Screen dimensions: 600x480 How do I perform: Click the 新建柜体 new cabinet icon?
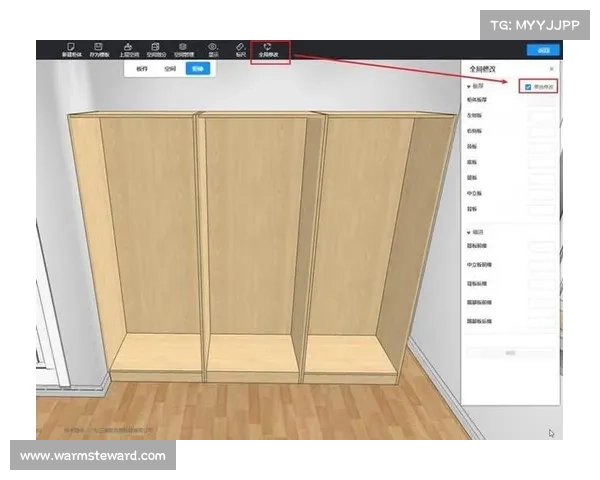(70, 48)
